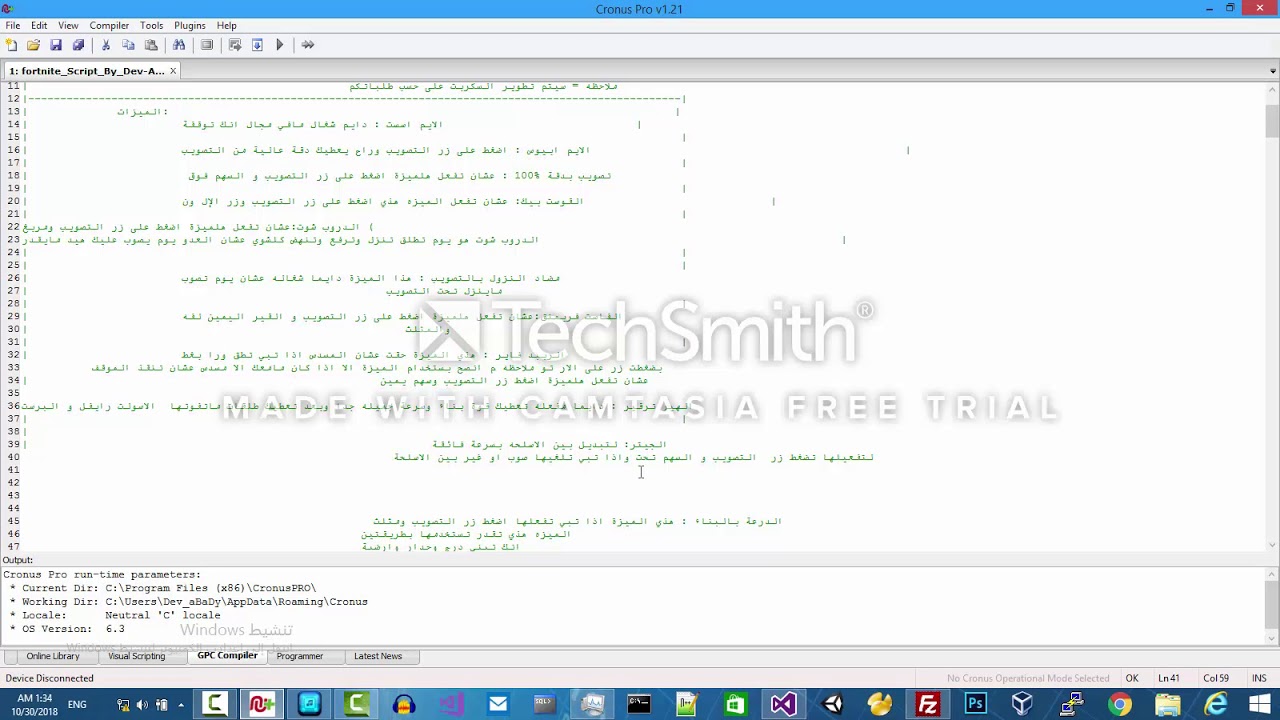Viewport: 1280px width, 720px height.
Task: Open the Start button in taskbar
Action: tap(1260, 704)
